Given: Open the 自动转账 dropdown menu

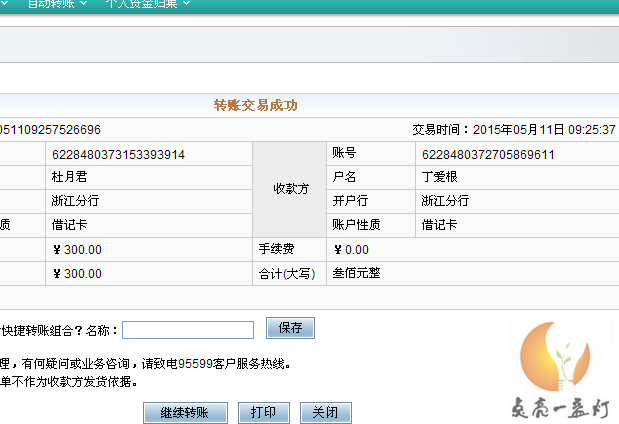Looking at the screenshot, I should coord(57,4).
